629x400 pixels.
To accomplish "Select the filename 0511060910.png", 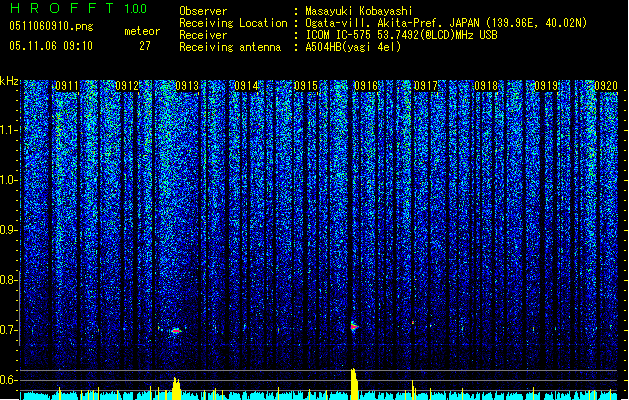I will [x=51, y=26].
